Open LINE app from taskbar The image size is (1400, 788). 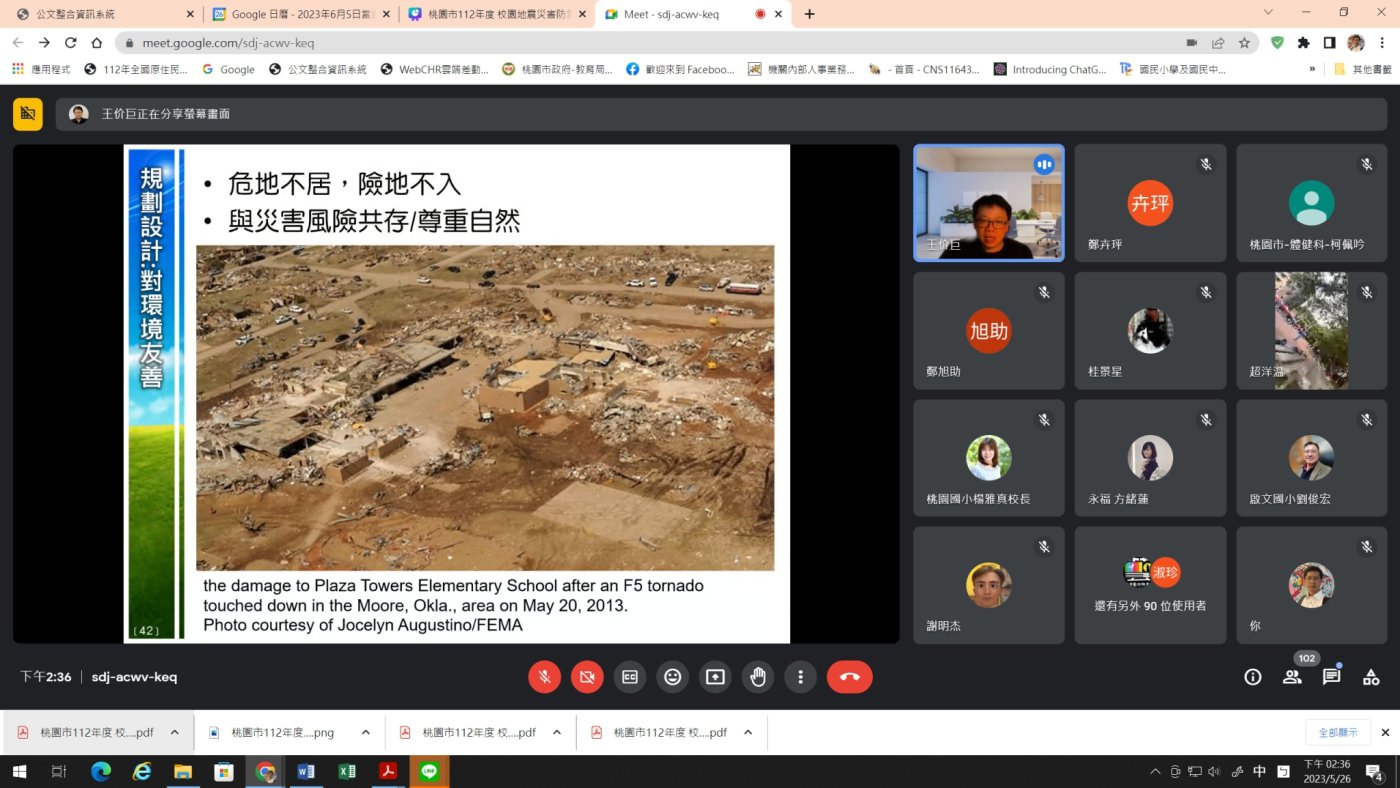(429, 771)
